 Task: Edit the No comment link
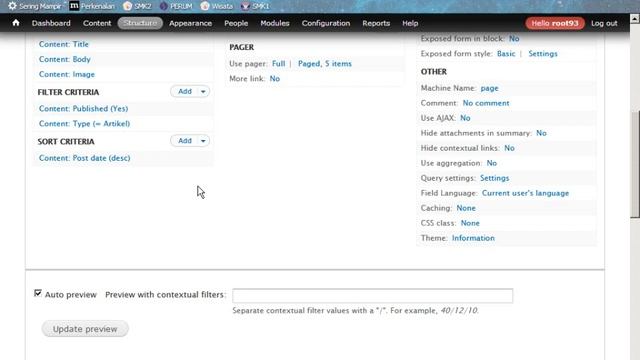[486, 103]
